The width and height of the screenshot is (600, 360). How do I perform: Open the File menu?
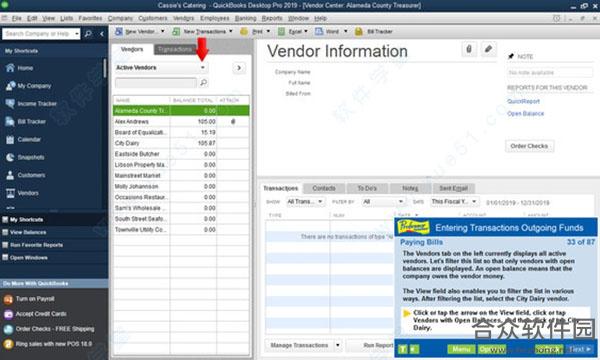[x=16, y=18]
